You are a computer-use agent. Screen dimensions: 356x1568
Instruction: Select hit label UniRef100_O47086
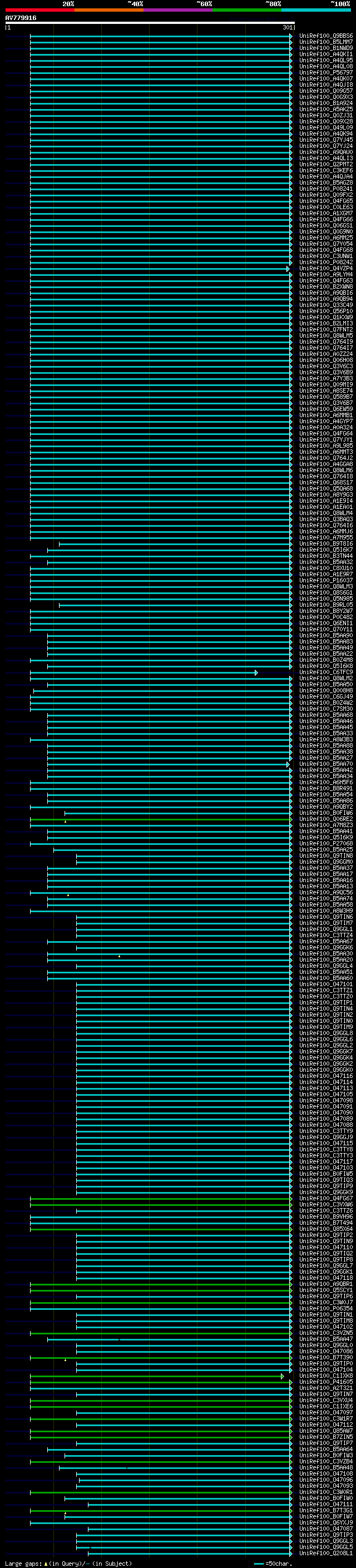[326, 1352]
